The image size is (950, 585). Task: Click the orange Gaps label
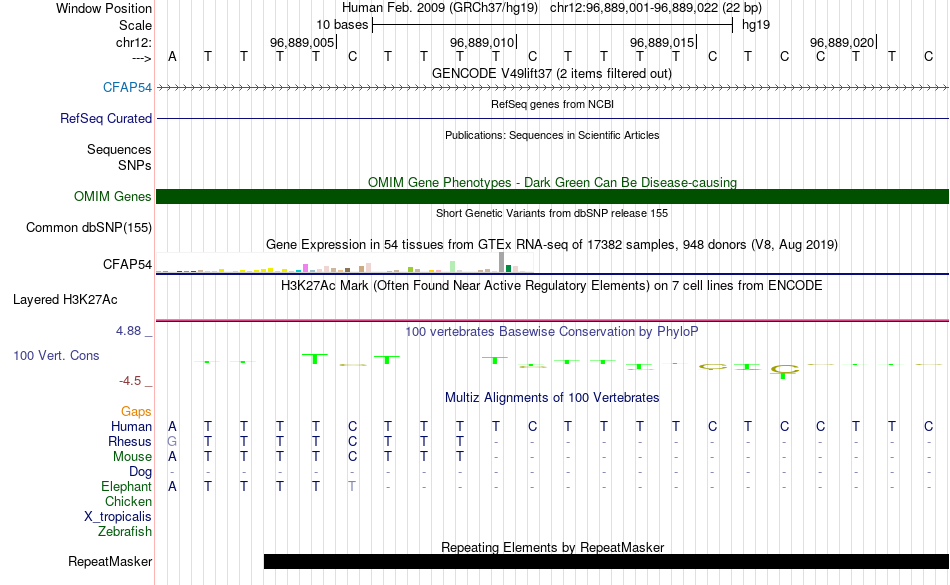136,412
